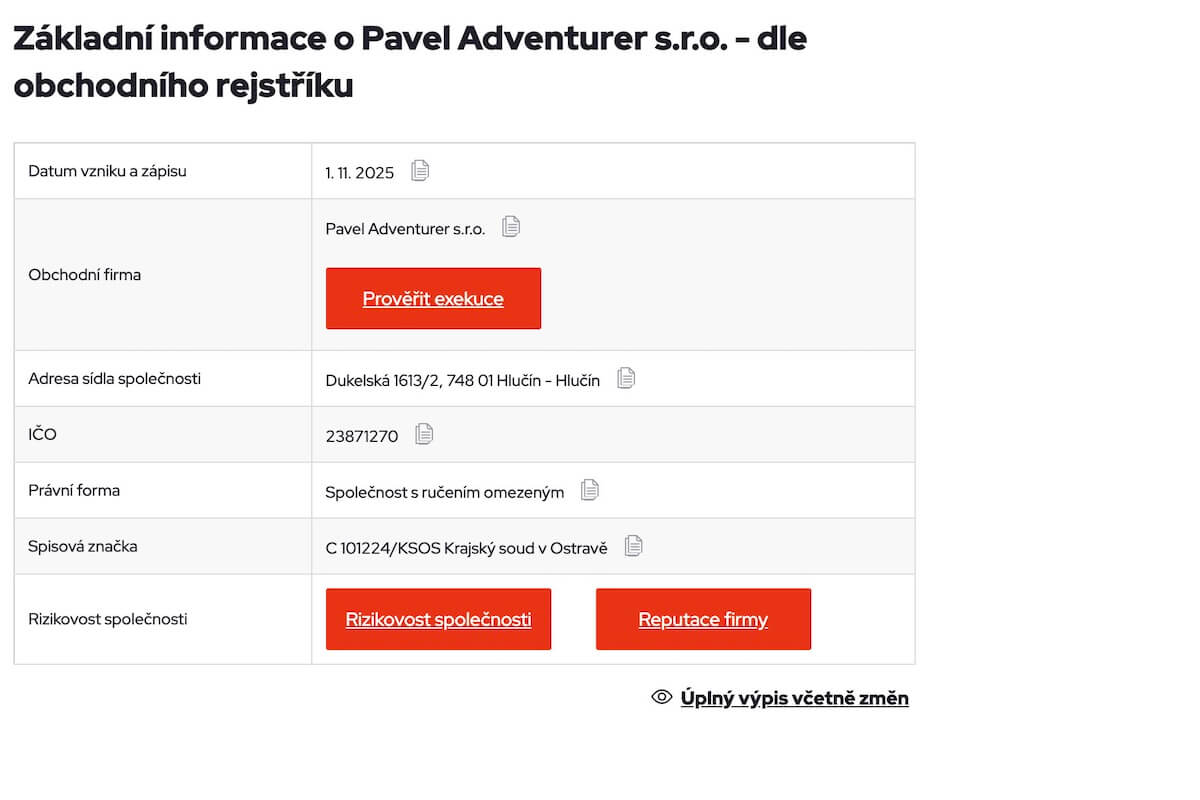Click the date value 1. 11. 2025

(x=360, y=173)
